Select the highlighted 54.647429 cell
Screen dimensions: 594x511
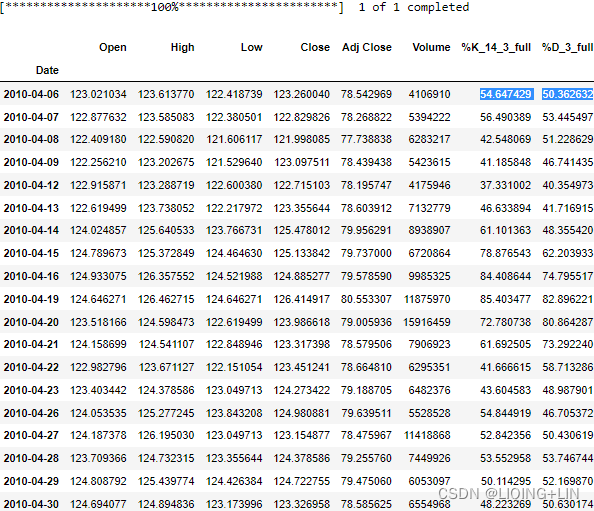click(506, 94)
